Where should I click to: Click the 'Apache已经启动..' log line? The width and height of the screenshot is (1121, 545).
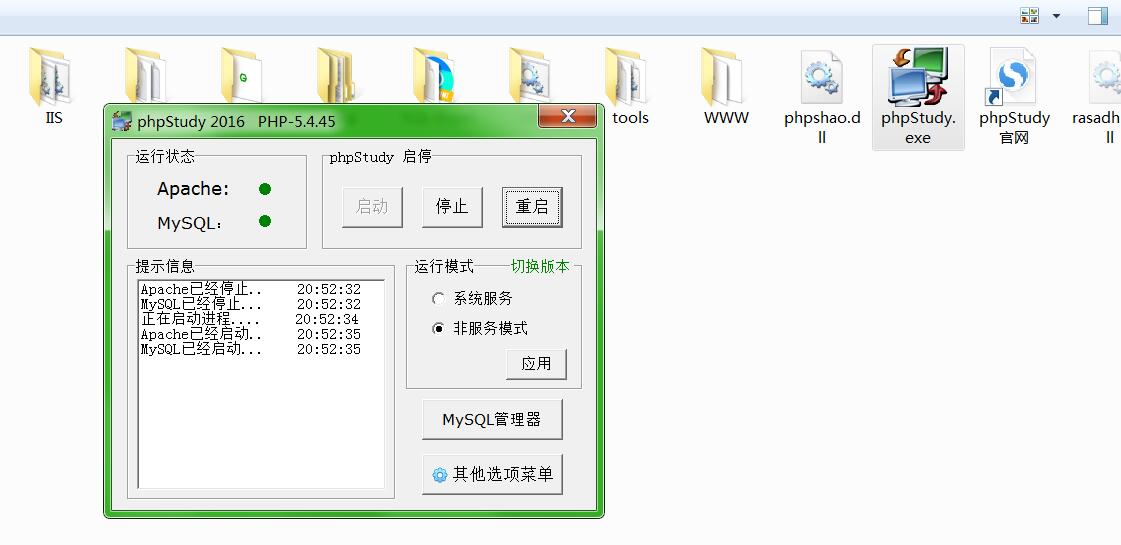pos(251,335)
